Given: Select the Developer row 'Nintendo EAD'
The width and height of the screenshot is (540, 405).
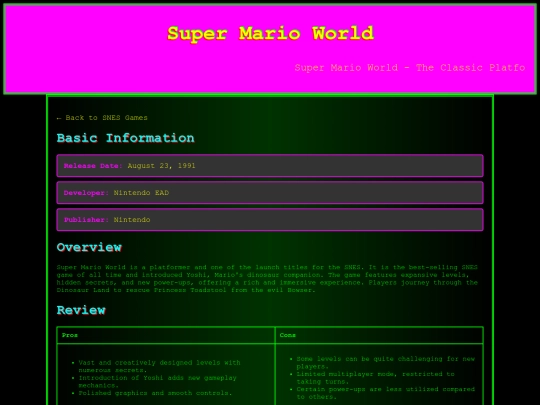Looking at the screenshot, I should coord(270,193).
